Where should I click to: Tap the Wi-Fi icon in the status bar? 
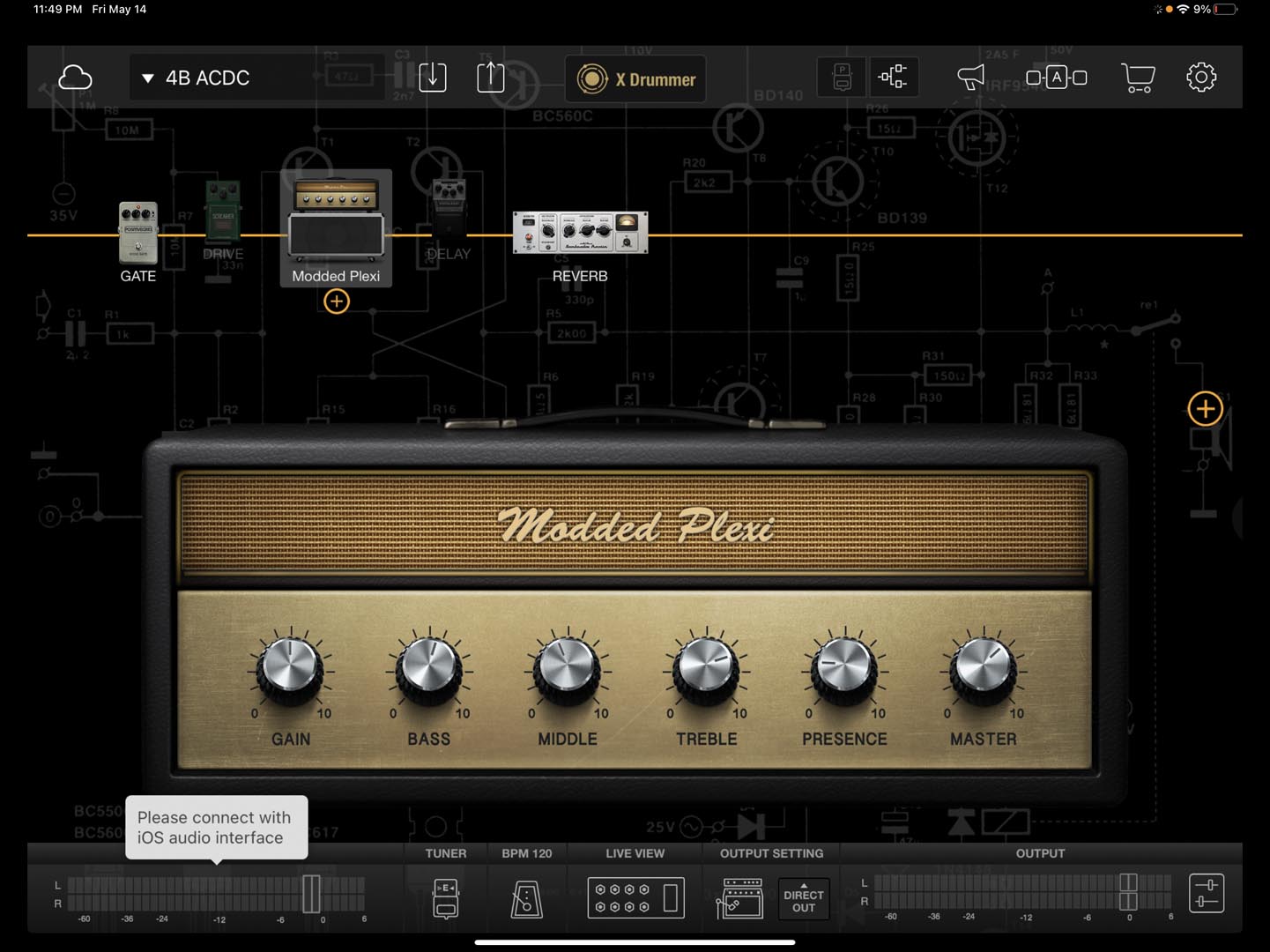point(1183,10)
